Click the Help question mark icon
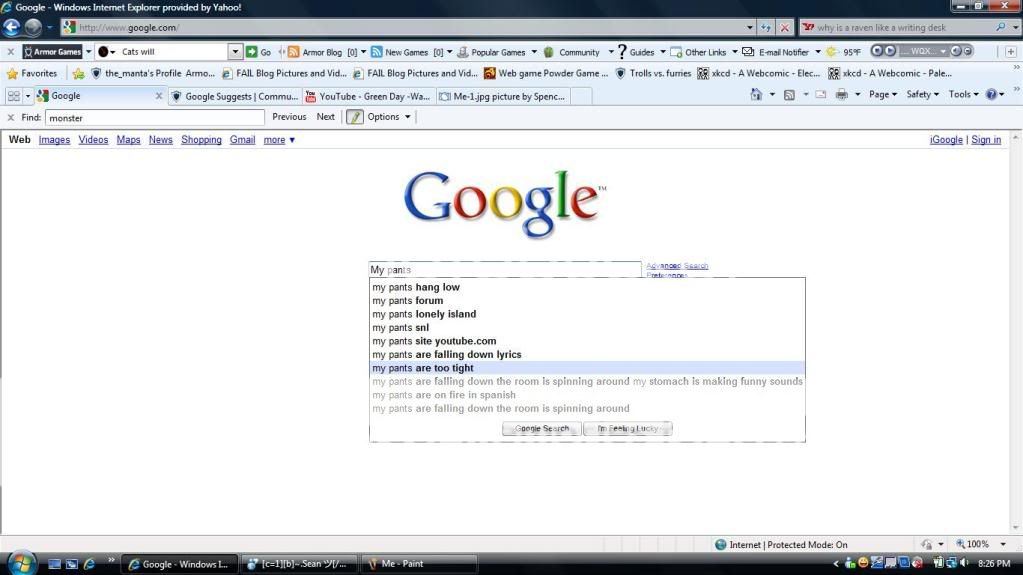The image size is (1023, 575). pyautogui.click(x=991, y=95)
